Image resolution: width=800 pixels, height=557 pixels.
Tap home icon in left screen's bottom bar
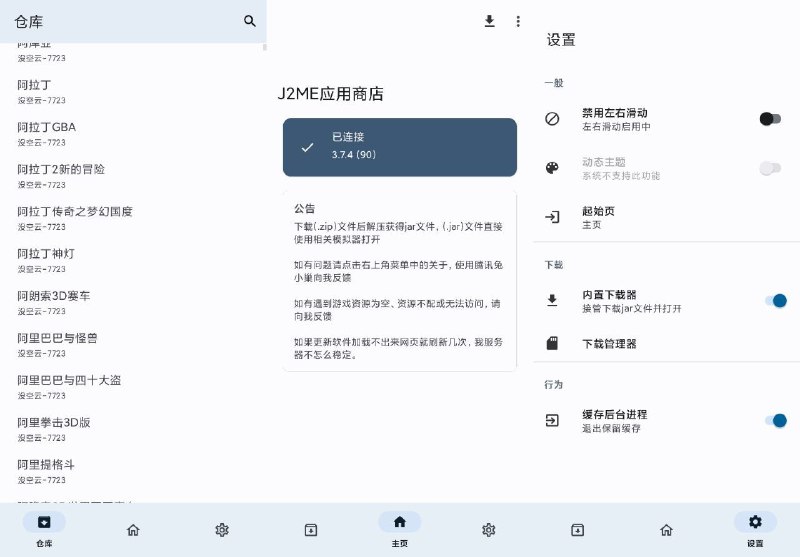pos(133,529)
